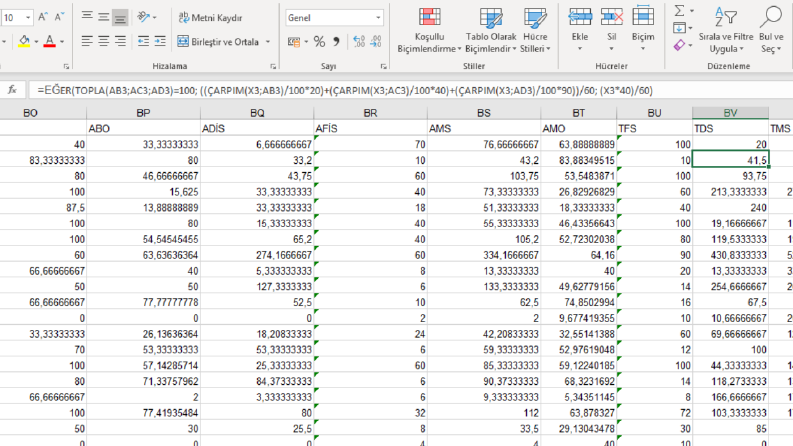Open Koşullu Biçimlendirme menu

pyautogui.click(x=429, y=30)
